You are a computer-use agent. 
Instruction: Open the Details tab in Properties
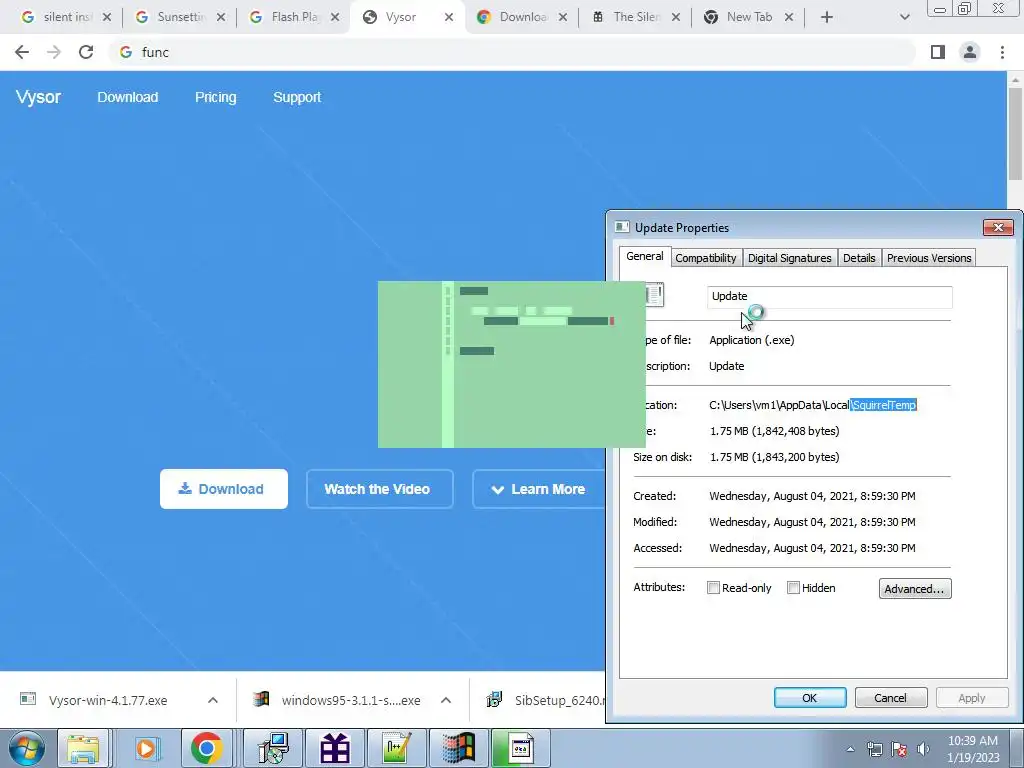pos(859,258)
